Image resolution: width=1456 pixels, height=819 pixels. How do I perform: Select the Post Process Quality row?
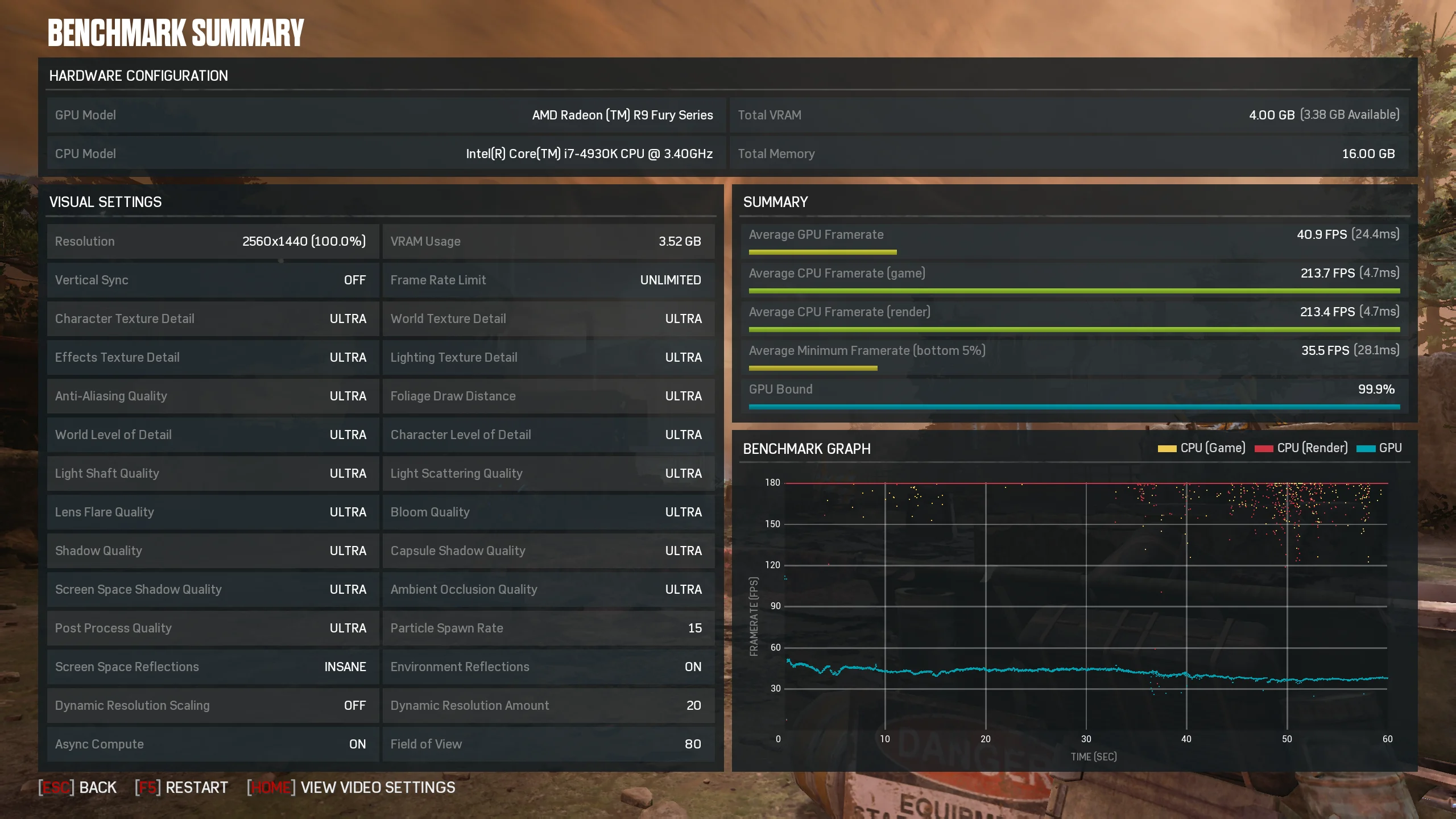pos(213,628)
